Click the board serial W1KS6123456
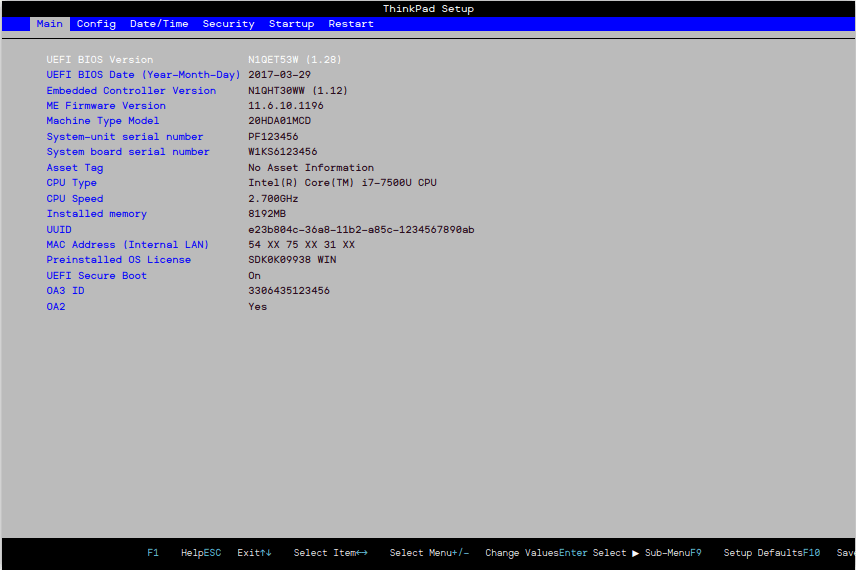The image size is (856, 570). pyautogui.click(x=282, y=152)
